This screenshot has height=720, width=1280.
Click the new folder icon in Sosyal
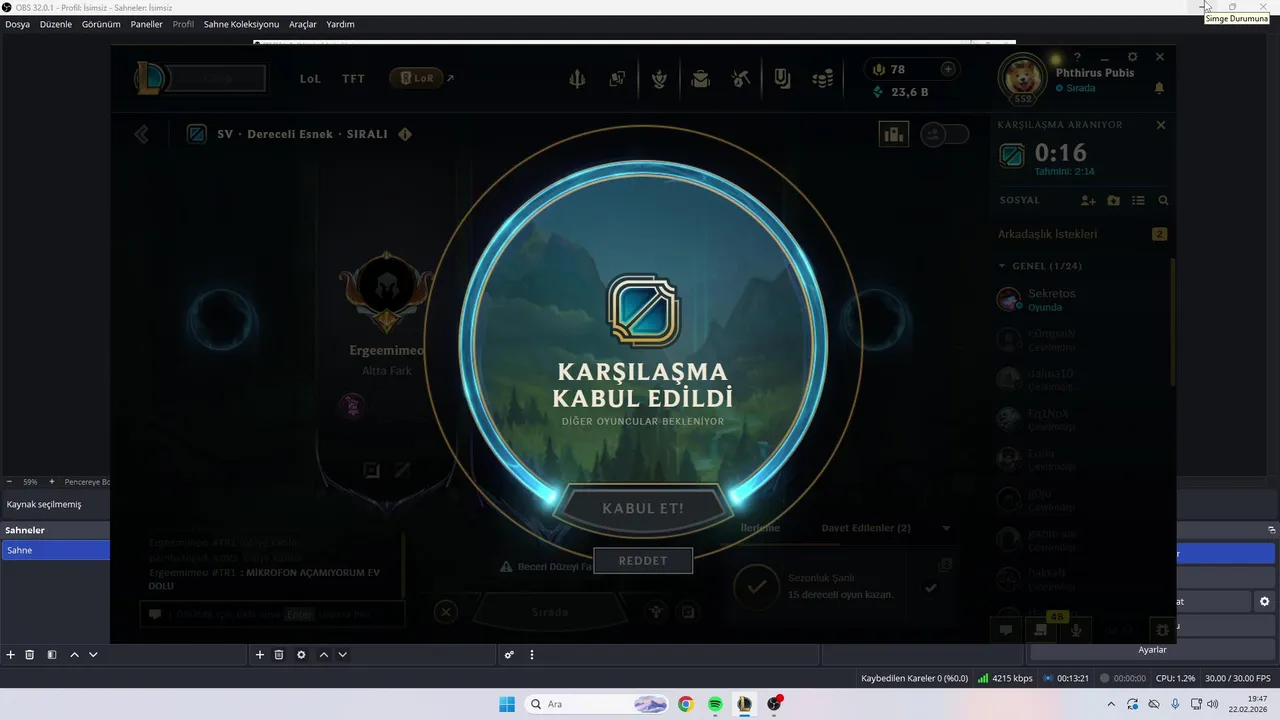click(1114, 200)
